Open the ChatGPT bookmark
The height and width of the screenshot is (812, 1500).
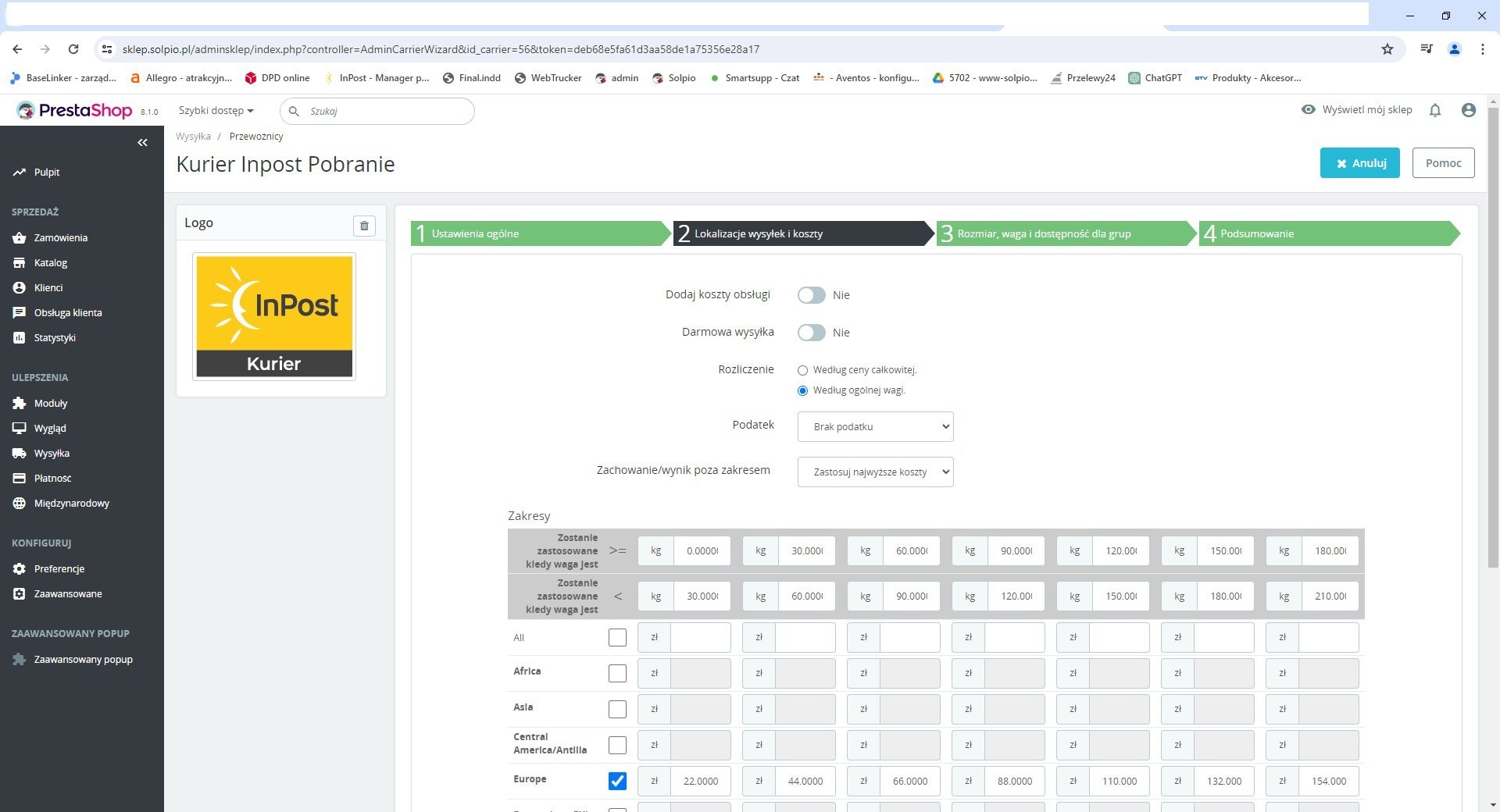click(1155, 78)
